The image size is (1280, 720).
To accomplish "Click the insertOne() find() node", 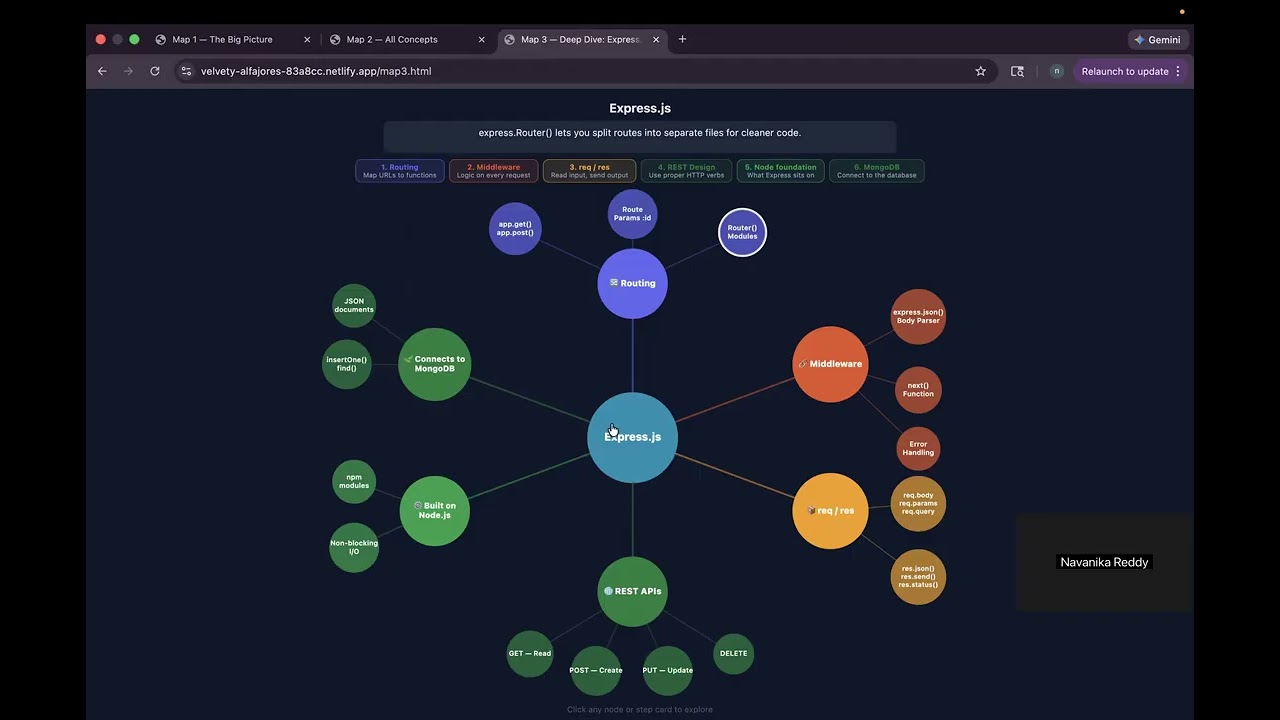I will pyautogui.click(x=347, y=364).
